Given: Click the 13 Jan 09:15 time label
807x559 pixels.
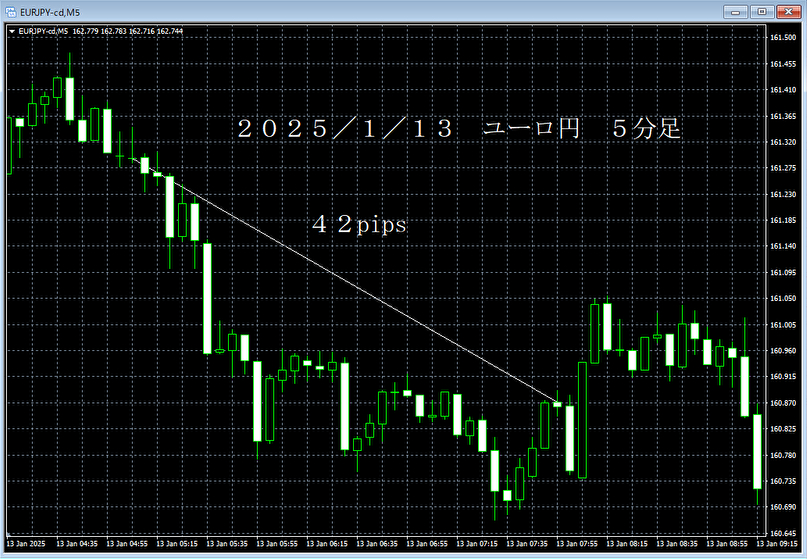Looking at the screenshot, I should (776, 544).
